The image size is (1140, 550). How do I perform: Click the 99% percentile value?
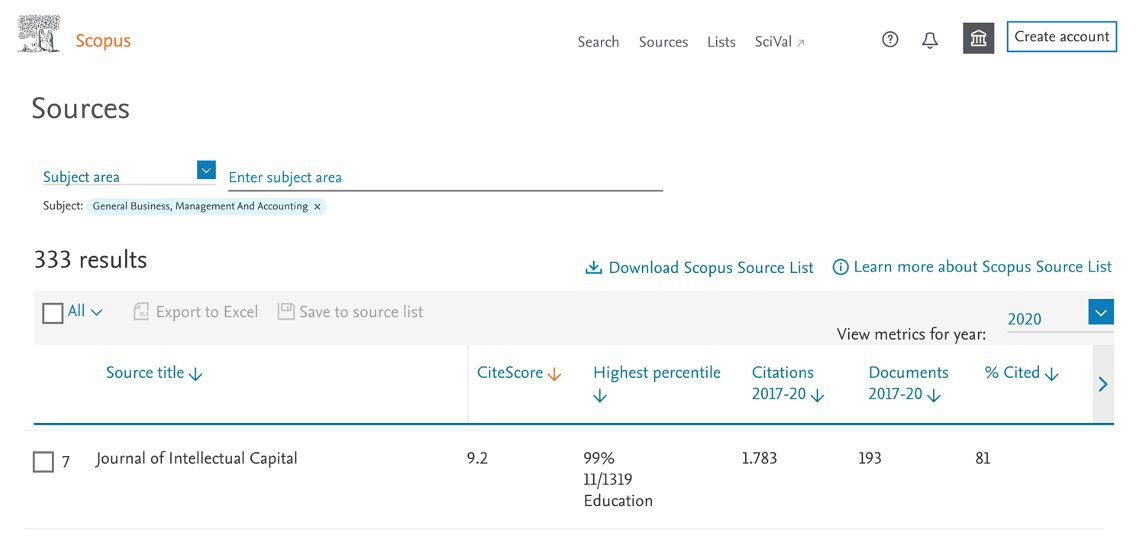[x=599, y=458]
